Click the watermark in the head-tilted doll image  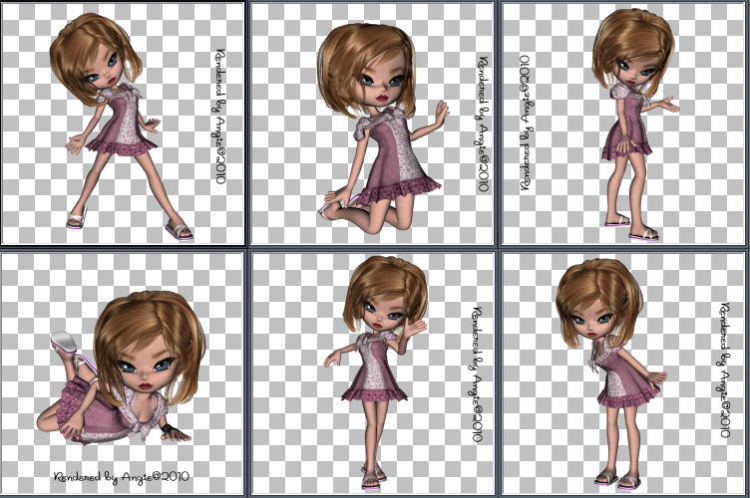[723, 372]
